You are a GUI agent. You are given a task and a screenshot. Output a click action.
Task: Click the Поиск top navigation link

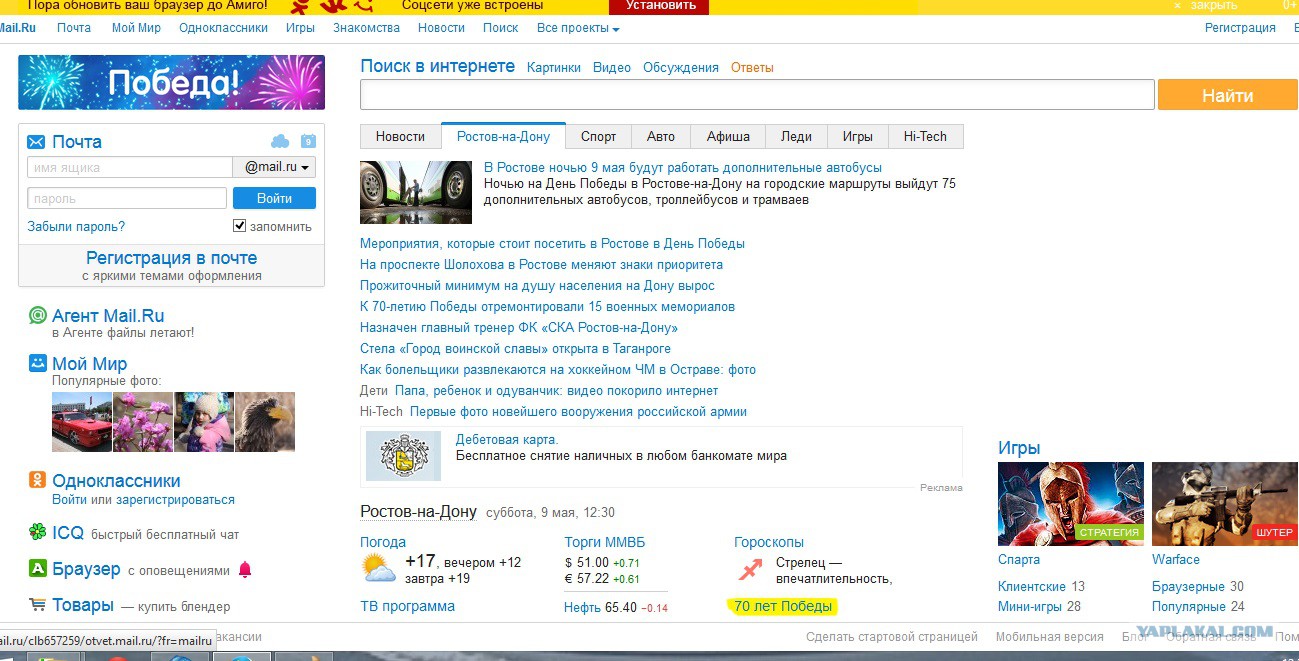[x=501, y=28]
